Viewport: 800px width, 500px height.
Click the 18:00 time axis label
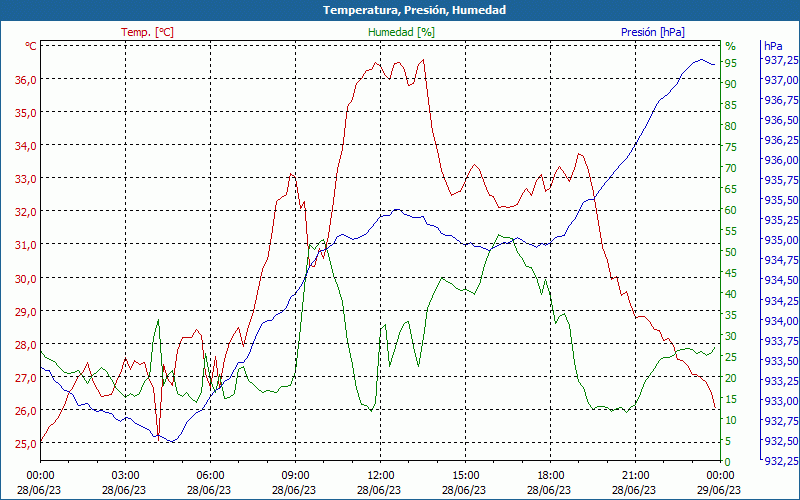[550, 476]
